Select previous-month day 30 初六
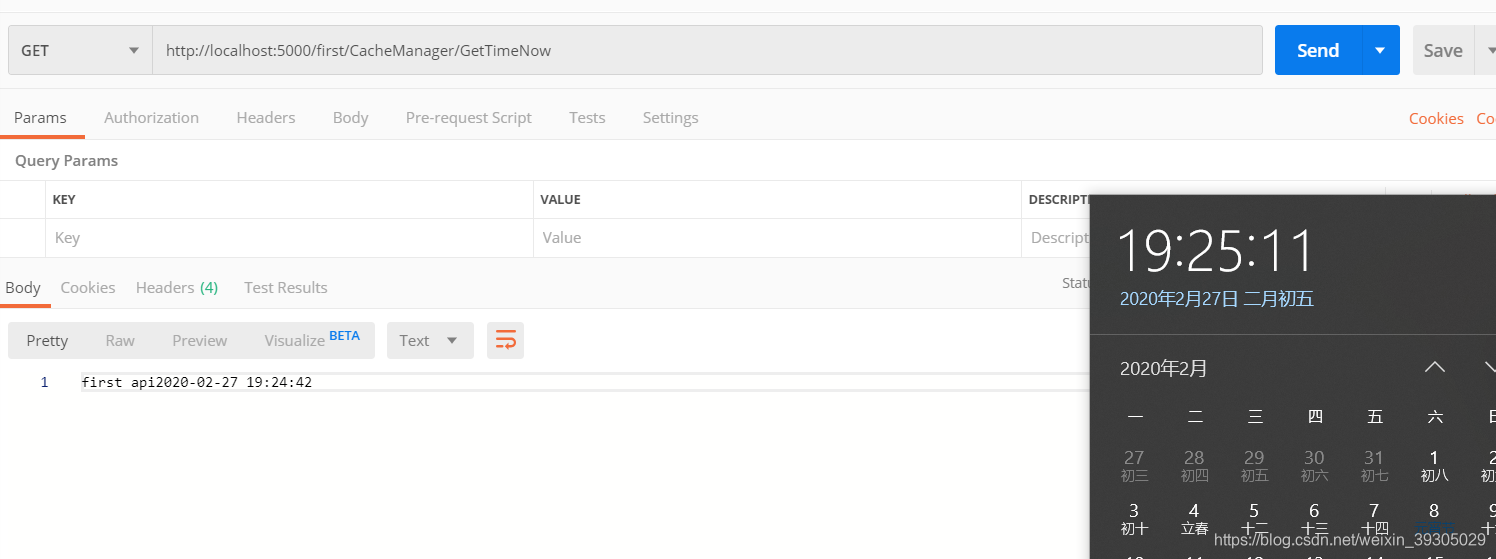1496x559 pixels. (x=1314, y=465)
